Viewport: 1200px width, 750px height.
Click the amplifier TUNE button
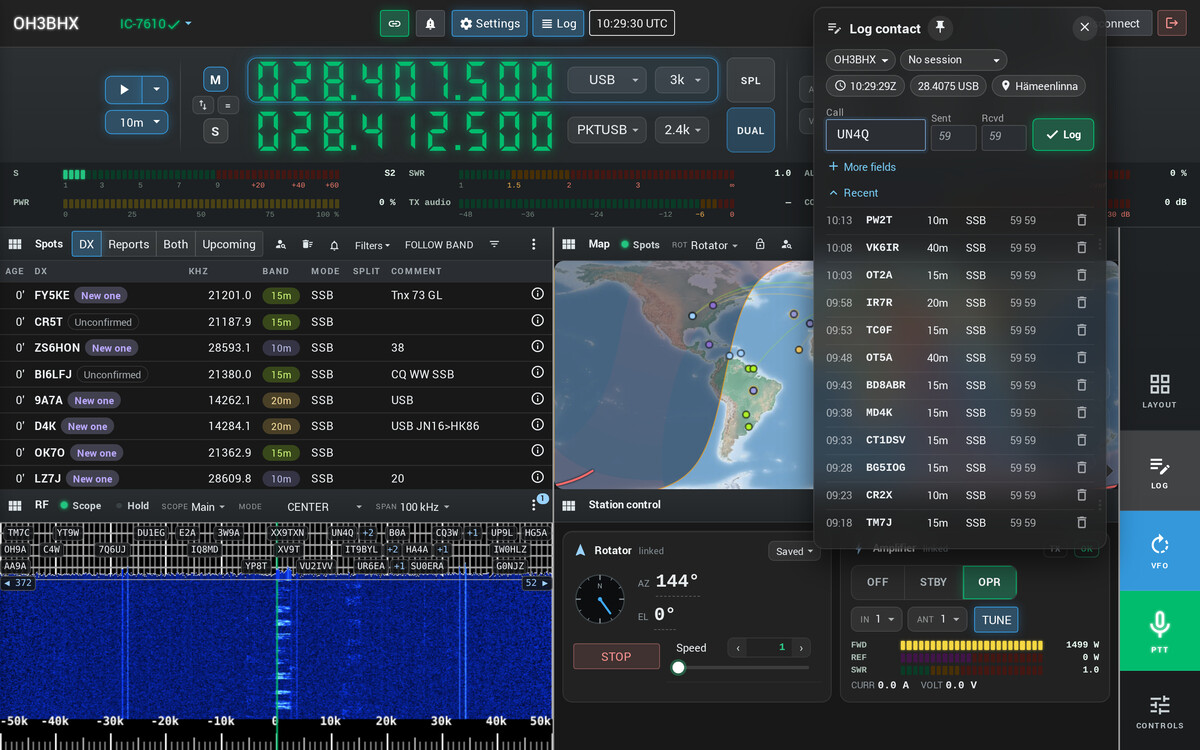(996, 620)
